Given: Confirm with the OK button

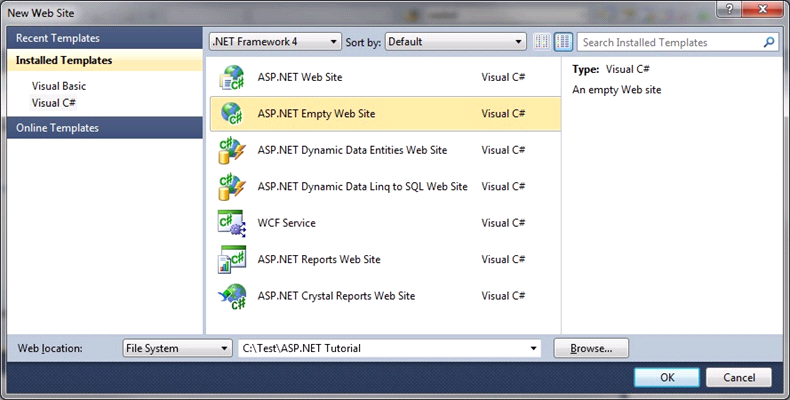Looking at the screenshot, I should pos(667,377).
